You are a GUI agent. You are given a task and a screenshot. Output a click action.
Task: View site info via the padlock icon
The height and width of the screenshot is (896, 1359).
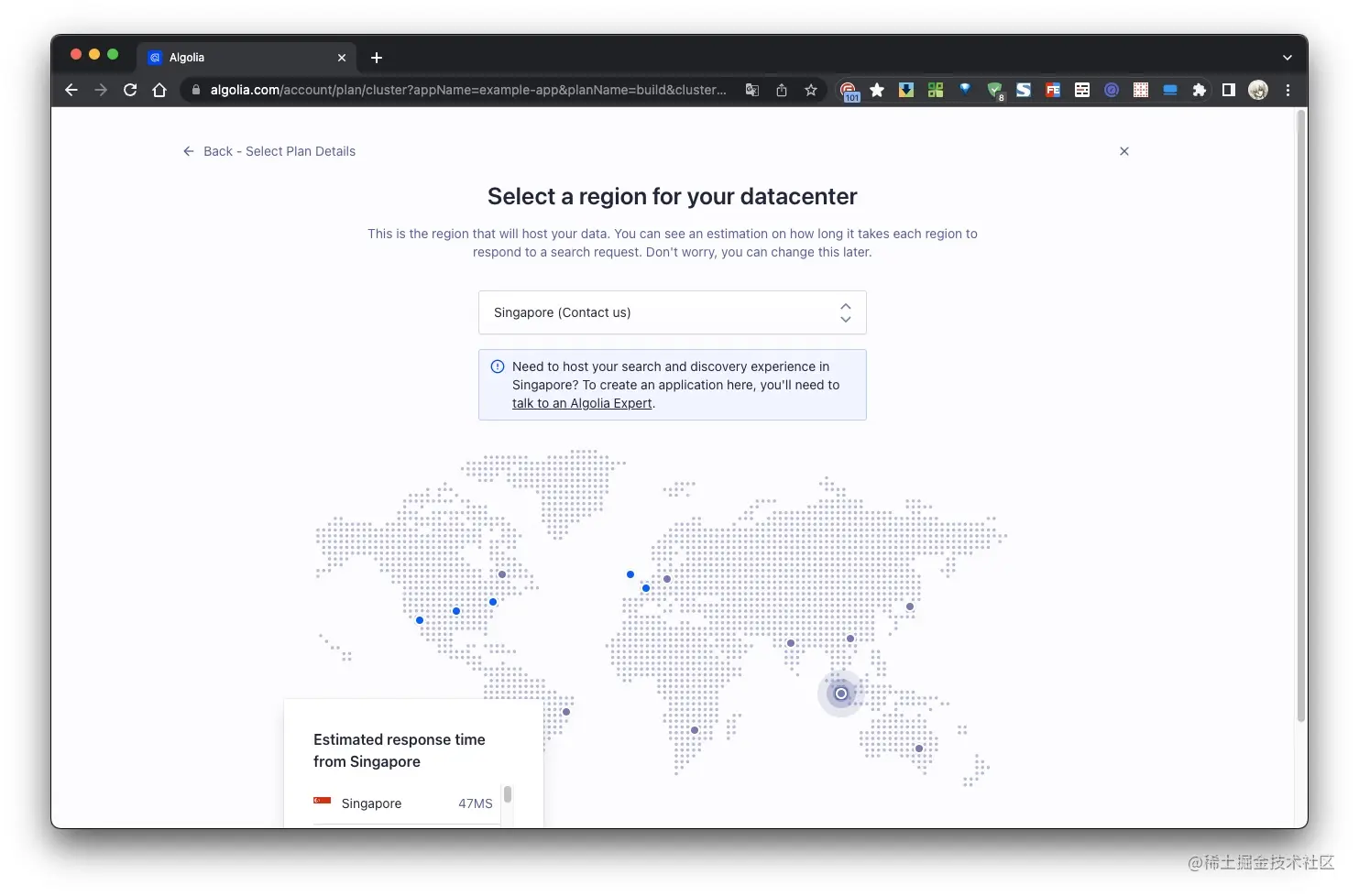195,90
